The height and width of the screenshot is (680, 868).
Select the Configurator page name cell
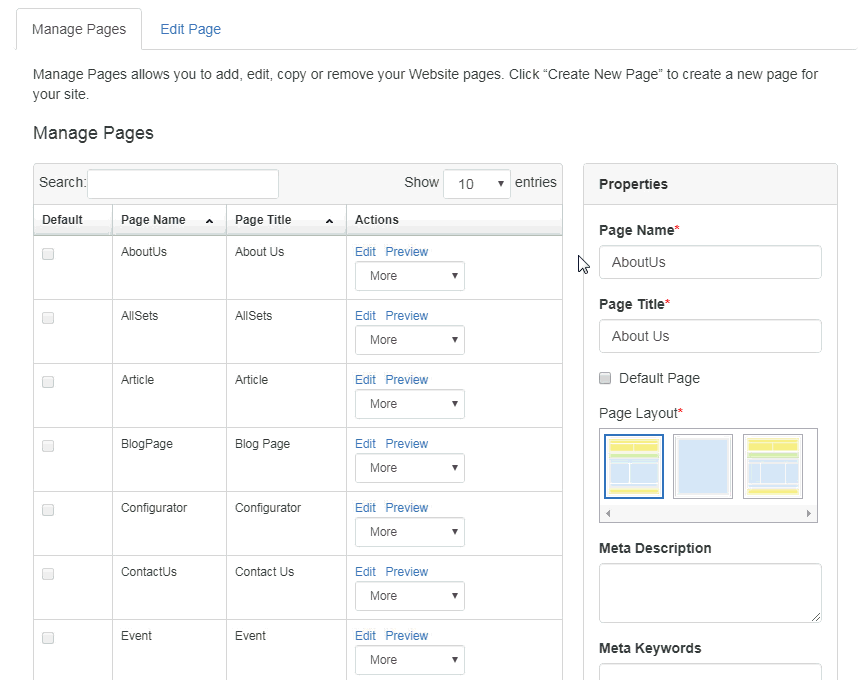[x=169, y=524]
